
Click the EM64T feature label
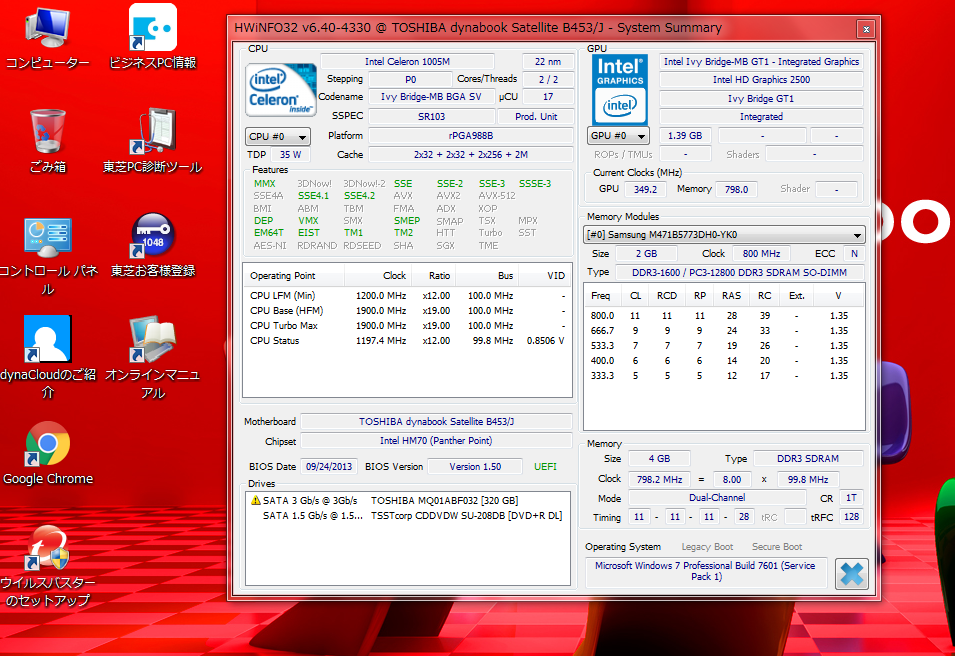coord(269,233)
